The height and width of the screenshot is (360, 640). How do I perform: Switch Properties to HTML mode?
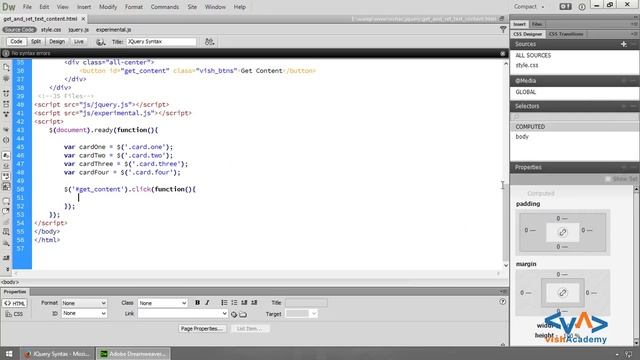(x=15, y=303)
